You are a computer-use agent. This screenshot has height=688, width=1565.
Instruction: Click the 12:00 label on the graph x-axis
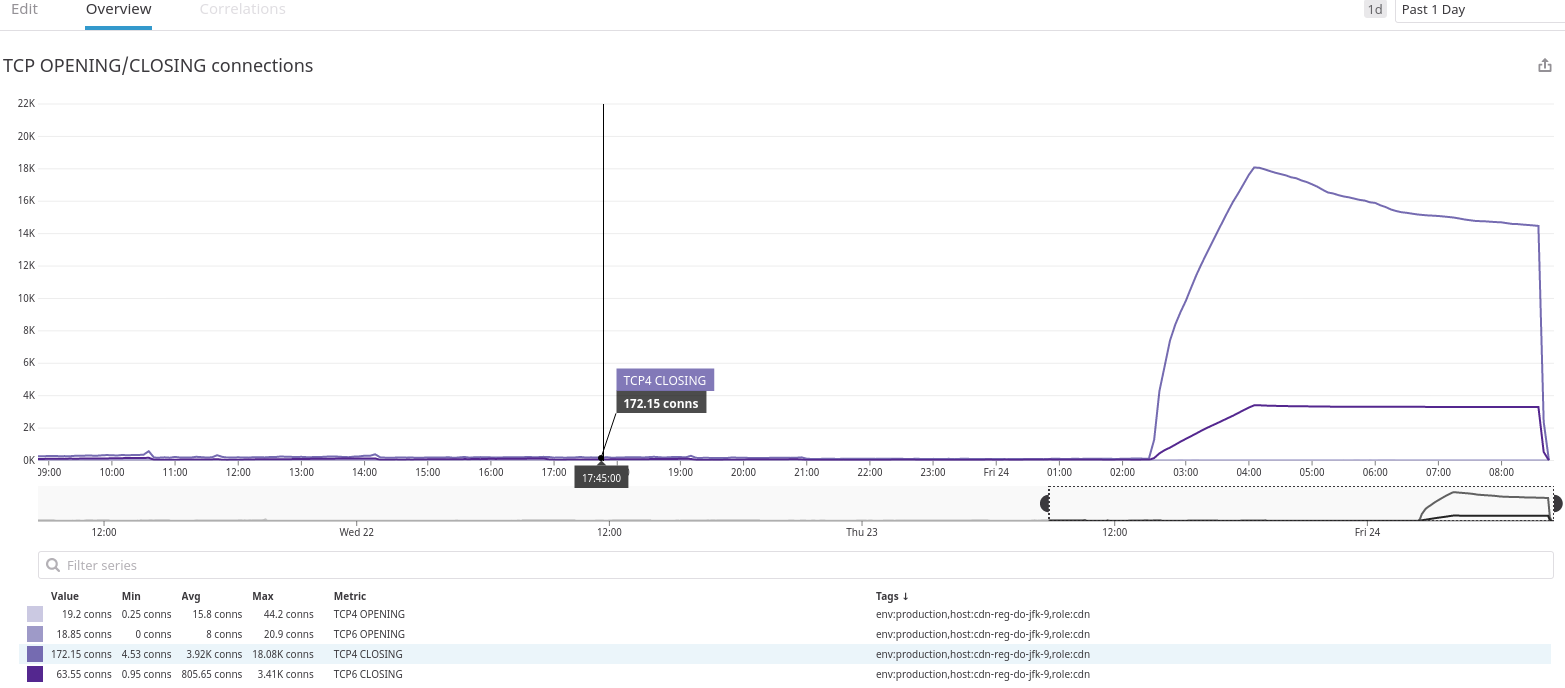point(238,472)
